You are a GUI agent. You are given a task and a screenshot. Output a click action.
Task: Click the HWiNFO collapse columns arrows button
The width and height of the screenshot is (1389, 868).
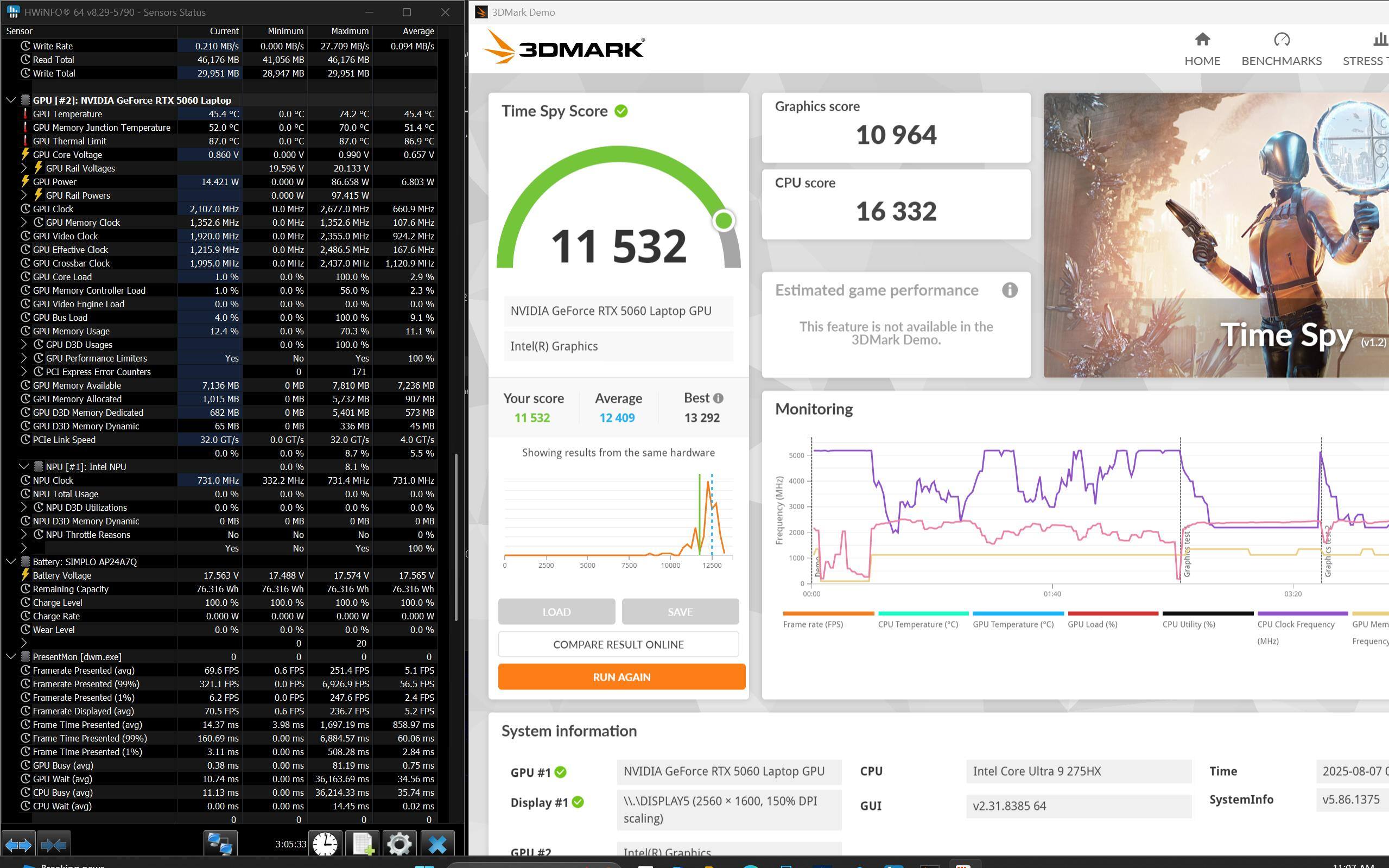53,845
